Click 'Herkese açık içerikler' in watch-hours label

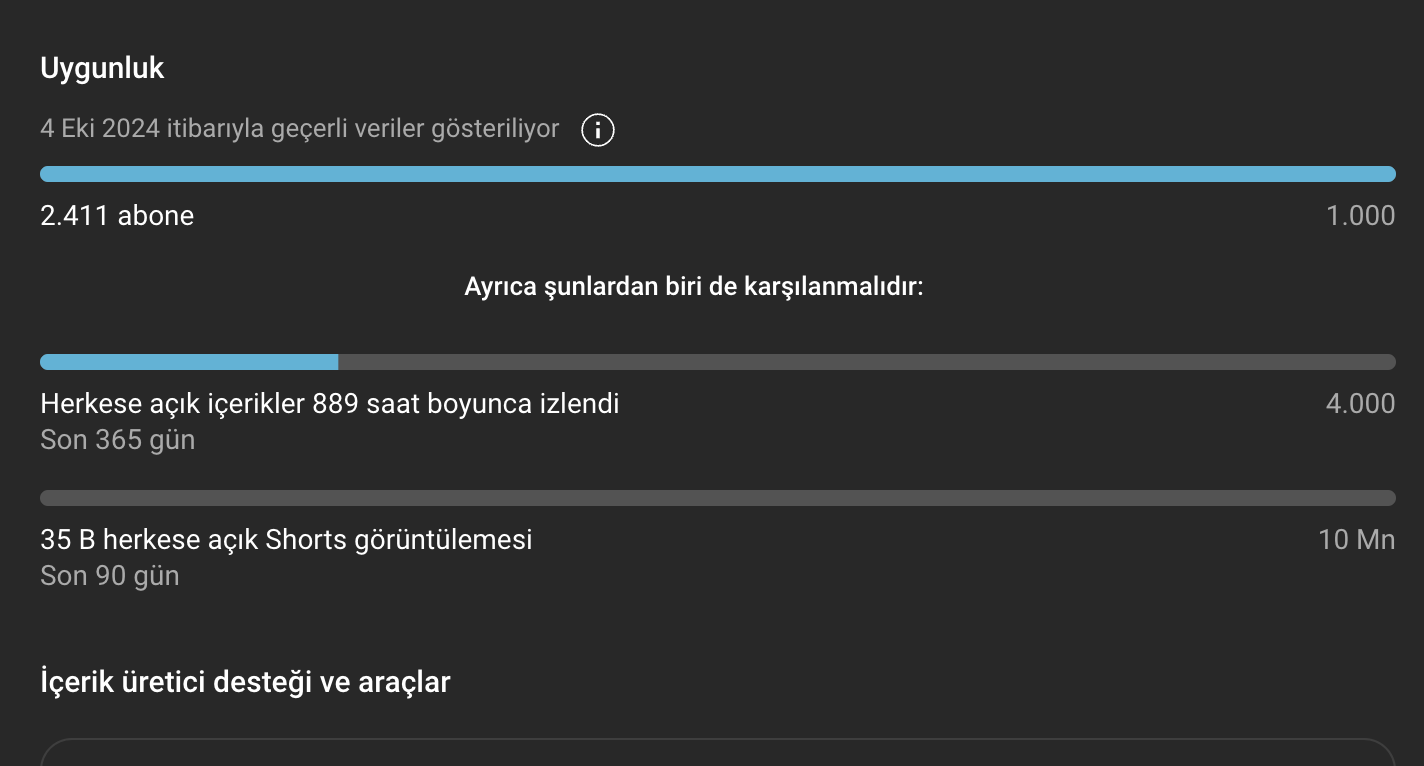click(x=173, y=404)
